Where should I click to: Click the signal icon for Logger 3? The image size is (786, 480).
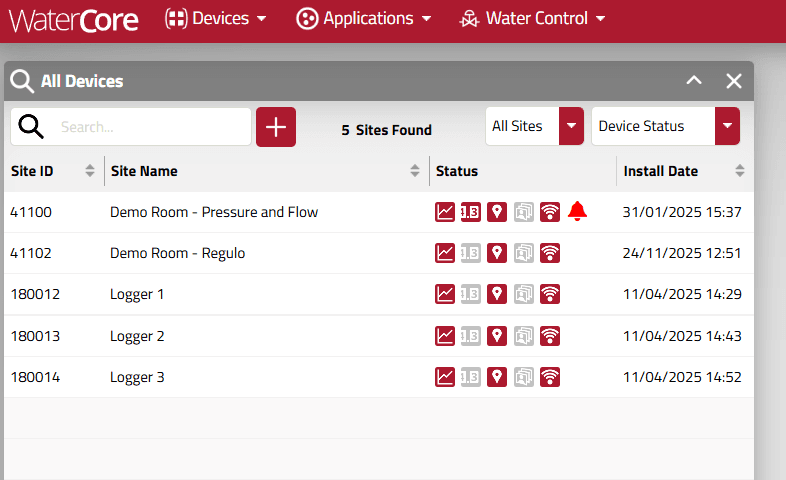(549, 377)
